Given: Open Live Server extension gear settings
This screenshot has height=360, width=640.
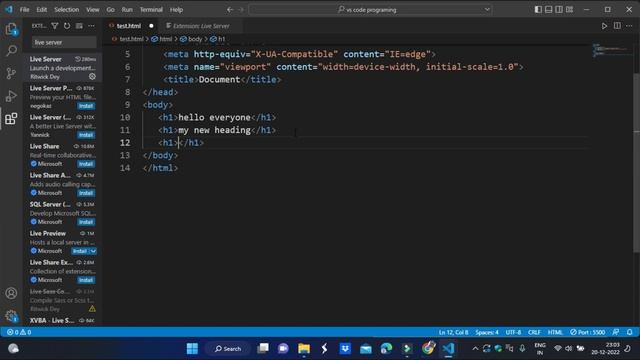Looking at the screenshot, I should coord(92,76).
